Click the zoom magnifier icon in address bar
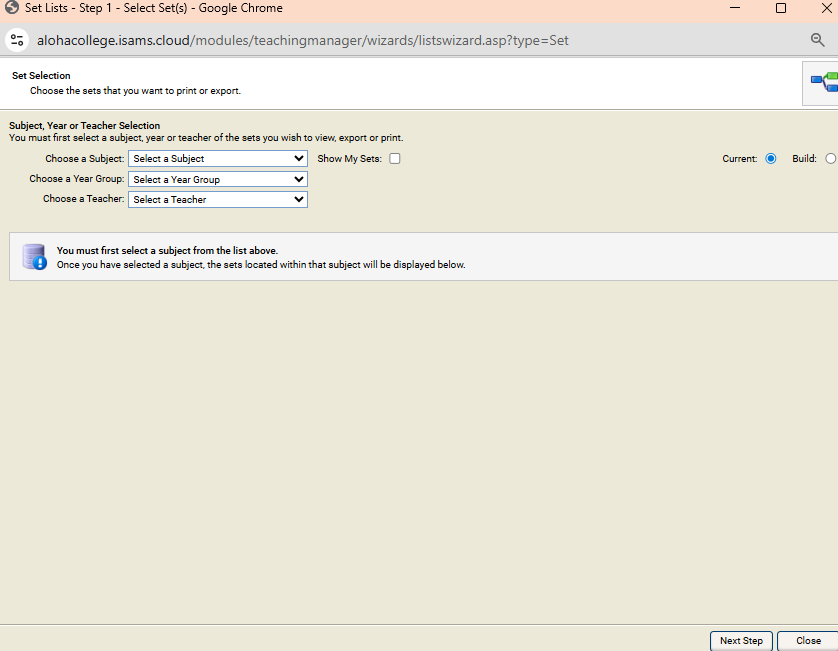 pyautogui.click(x=817, y=40)
